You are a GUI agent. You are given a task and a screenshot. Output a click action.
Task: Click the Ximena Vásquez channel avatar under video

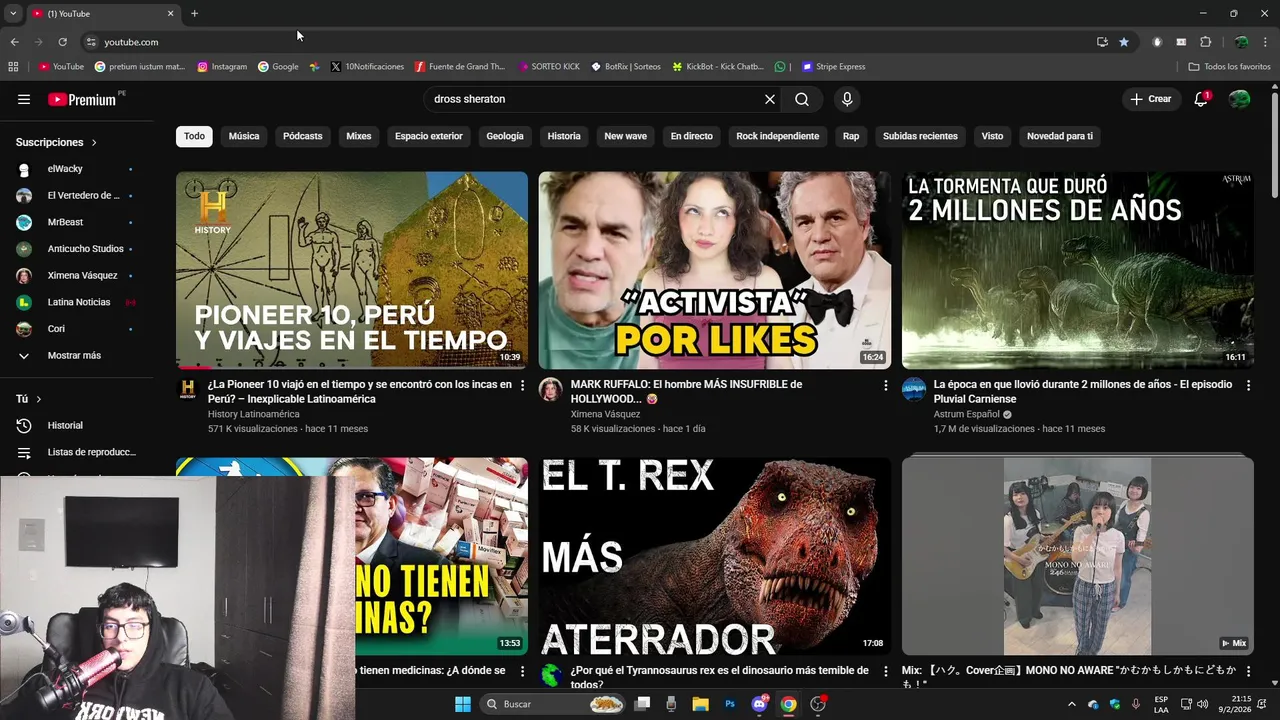(551, 390)
